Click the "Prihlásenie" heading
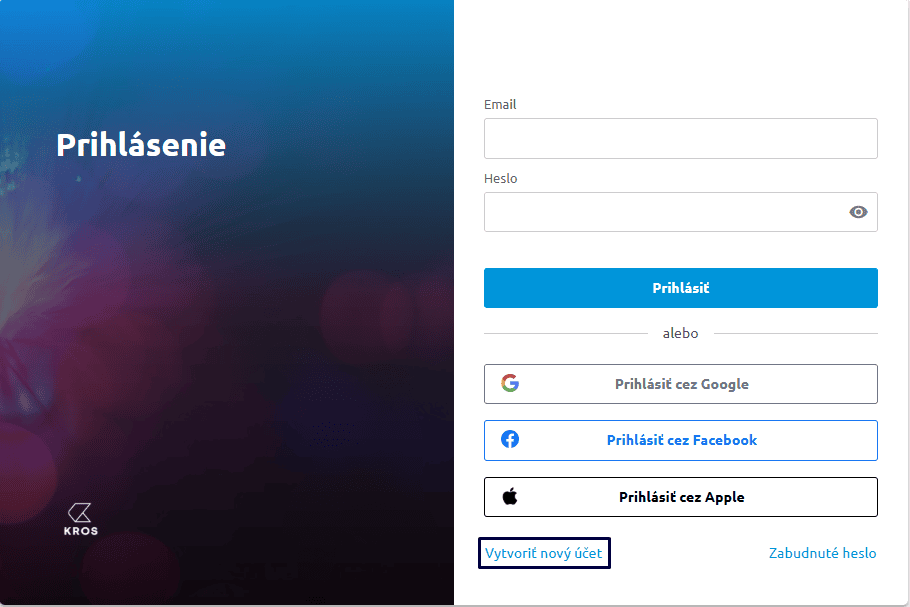910x607 pixels. [x=141, y=145]
